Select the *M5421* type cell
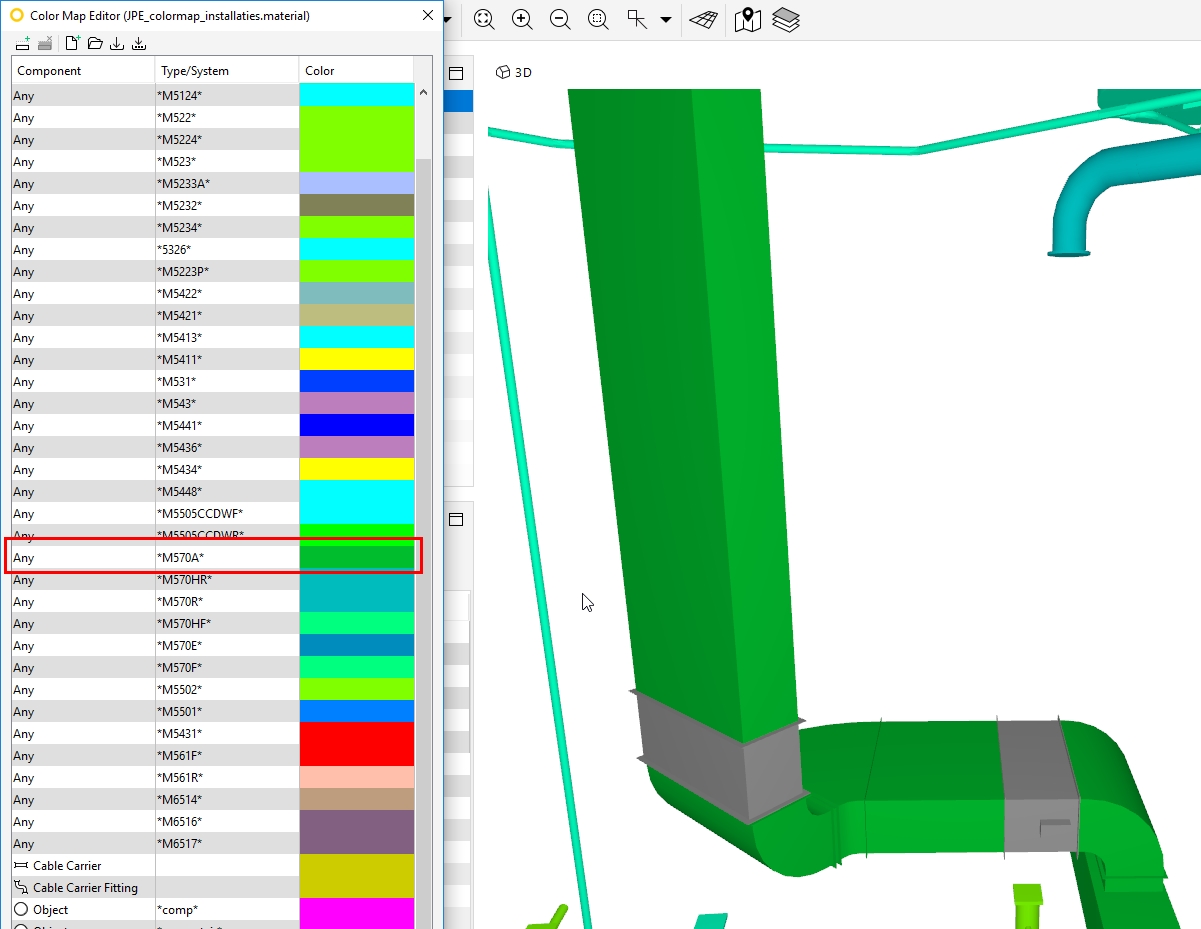Image resolution: width=1201 pixels, height=929 pixels. (x=227, y=315)
